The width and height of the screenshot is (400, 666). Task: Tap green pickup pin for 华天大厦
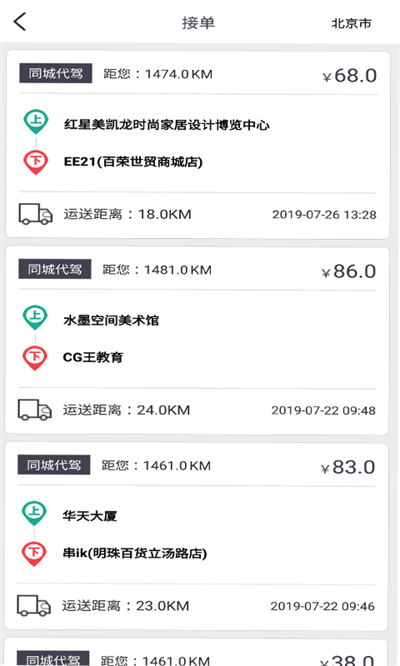pos(34,513)
